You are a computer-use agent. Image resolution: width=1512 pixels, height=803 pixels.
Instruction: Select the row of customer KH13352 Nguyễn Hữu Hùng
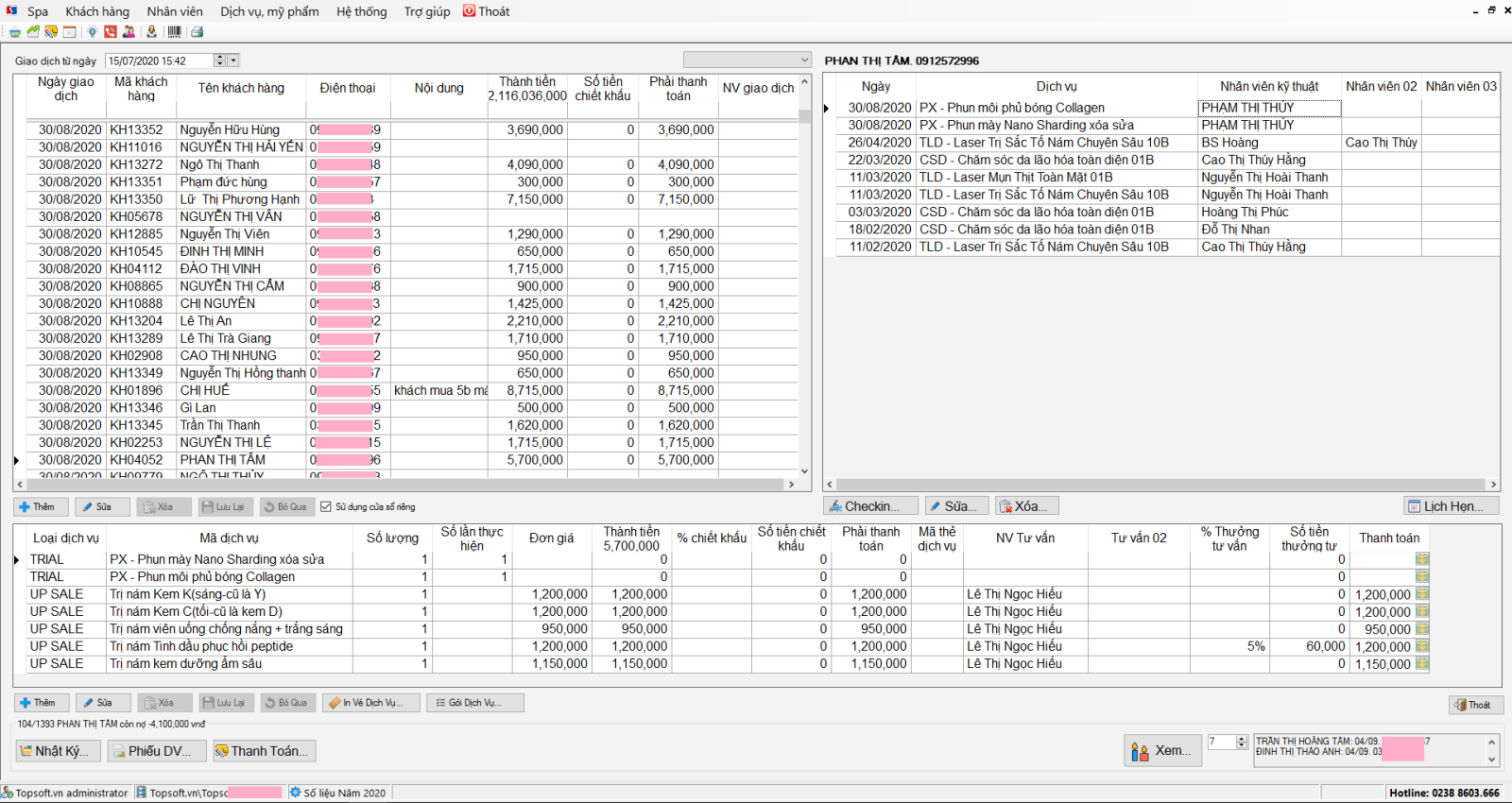[x=412, y=129]
